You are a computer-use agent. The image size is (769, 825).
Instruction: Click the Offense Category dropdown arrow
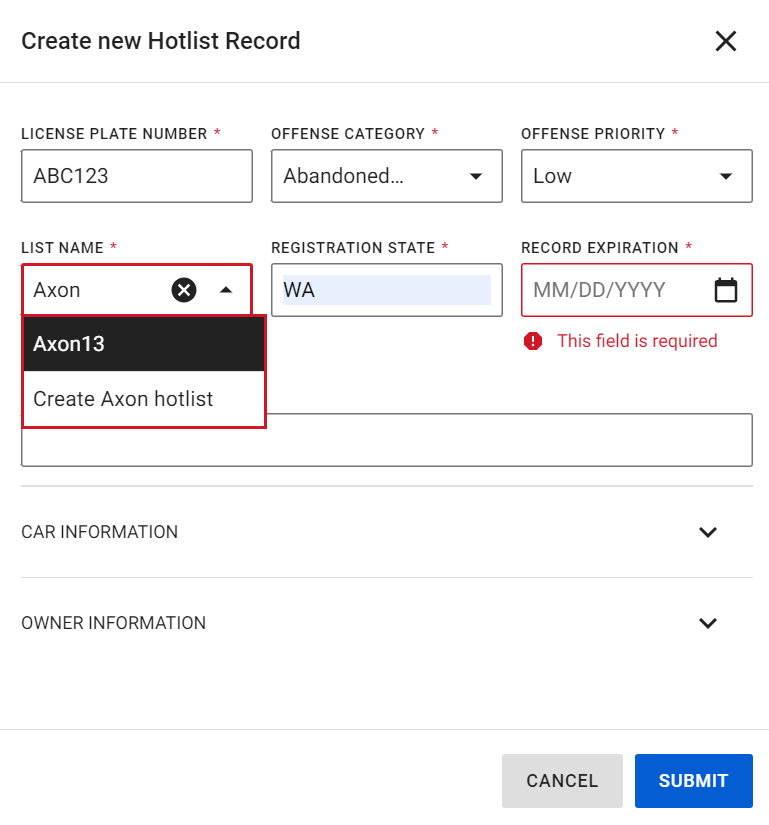point(476,177)
